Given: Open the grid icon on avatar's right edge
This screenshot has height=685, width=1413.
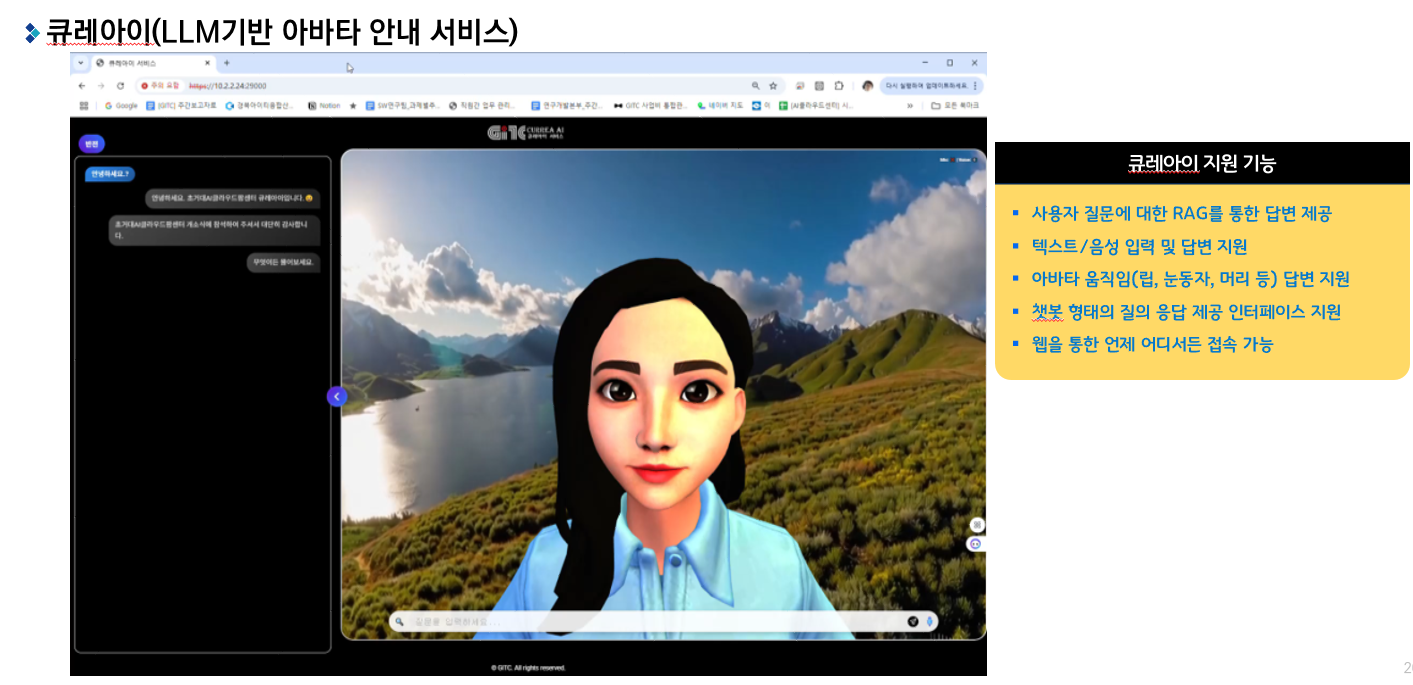Looking at the screenshot, I should point(977,525).
